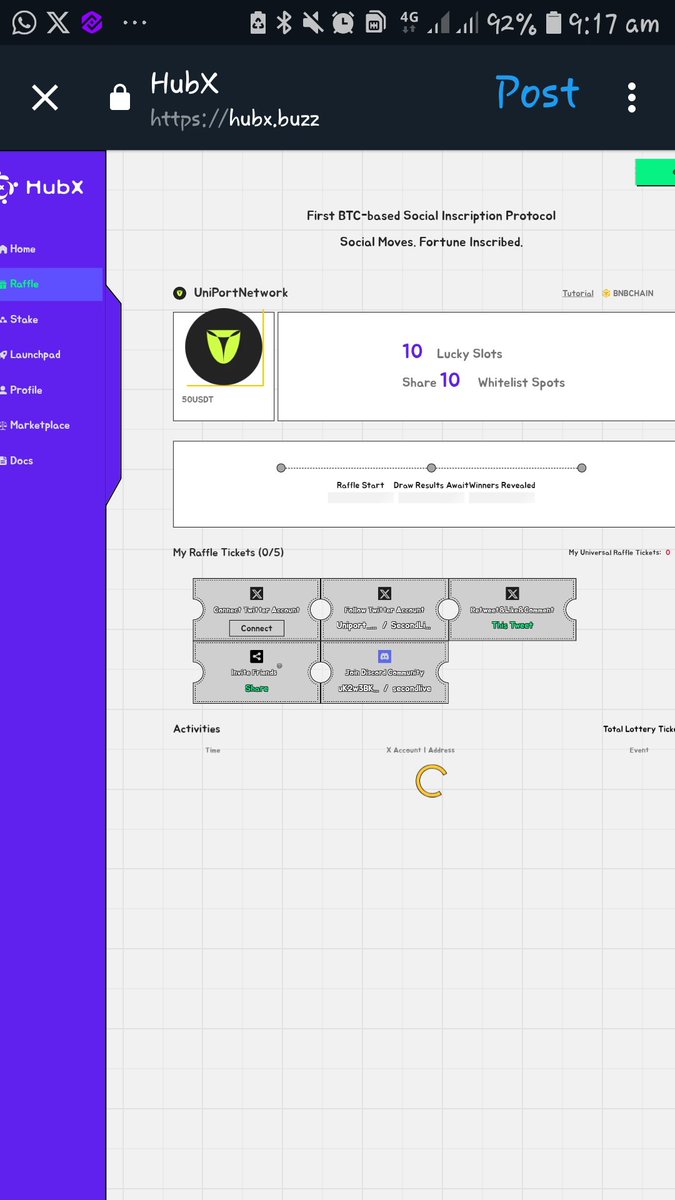This screenshot has width=675, height=1200.
Task: Tap the alarm clock status icon
Action: pos(343,22)
